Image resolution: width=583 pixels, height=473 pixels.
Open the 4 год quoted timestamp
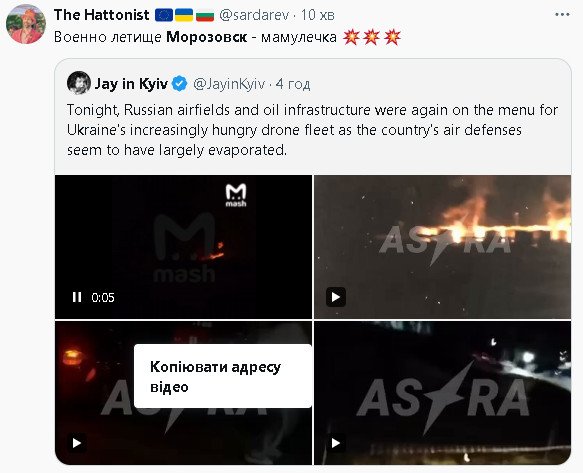pyautogui.click(x=293, y=84)
